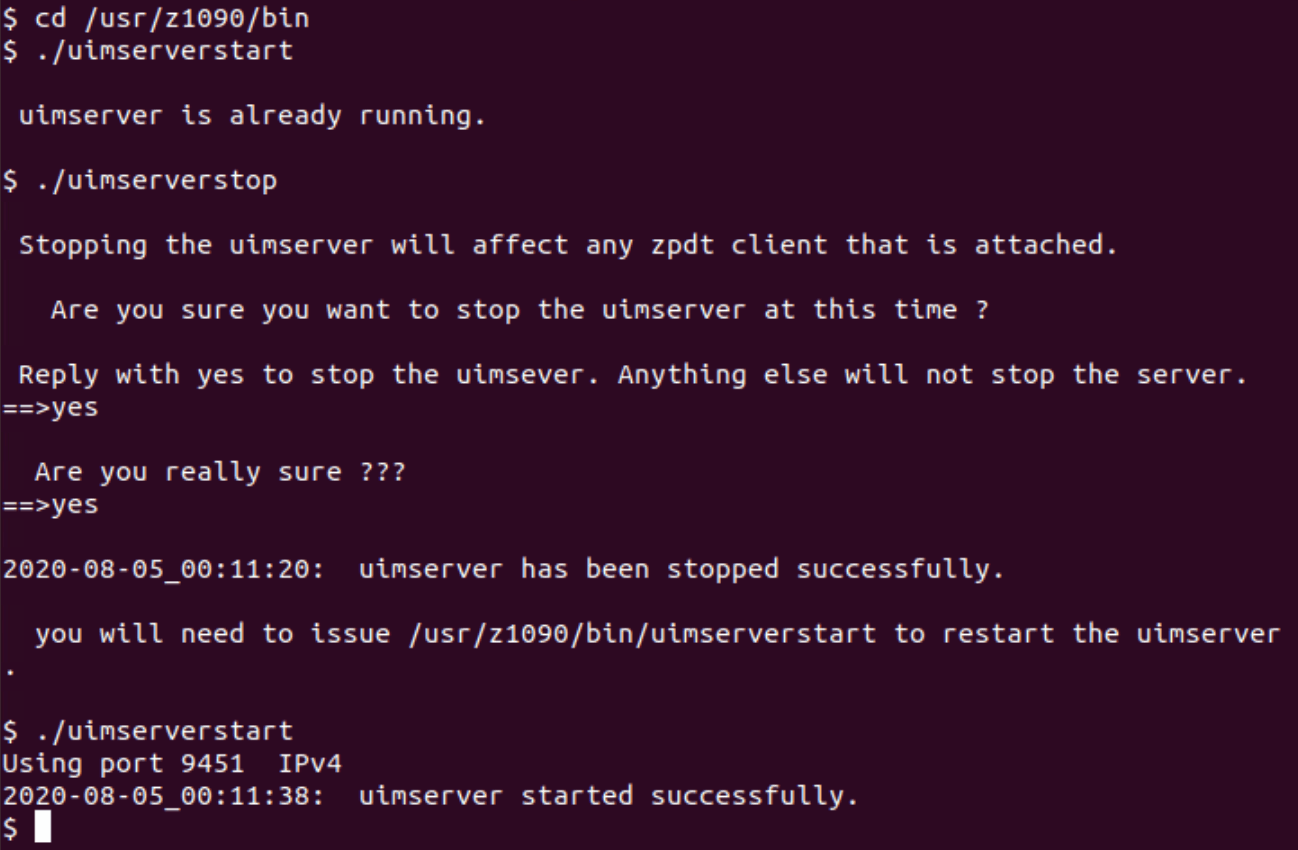Click the "IPv4" text

coord(309,764)
